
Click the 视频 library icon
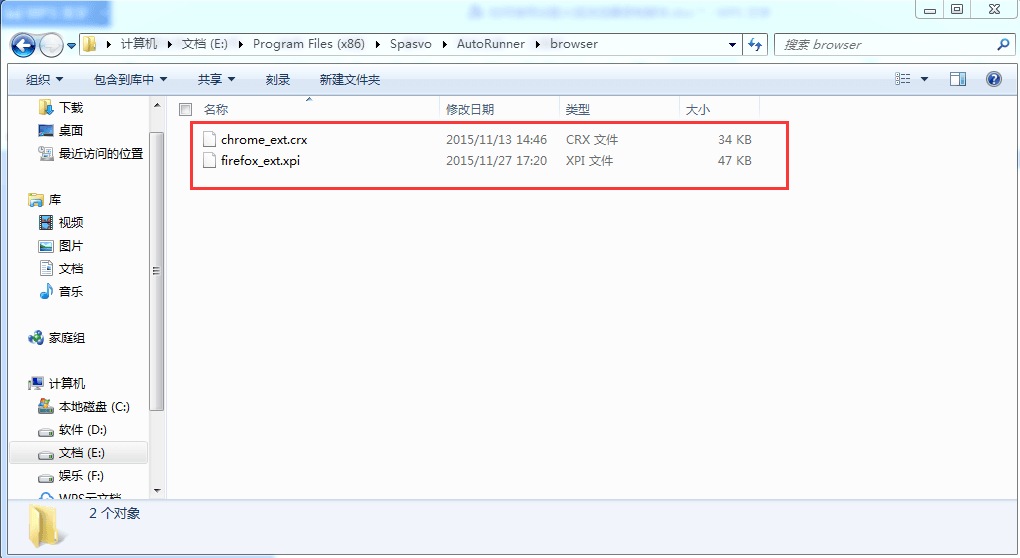click(x=46, y=222)
